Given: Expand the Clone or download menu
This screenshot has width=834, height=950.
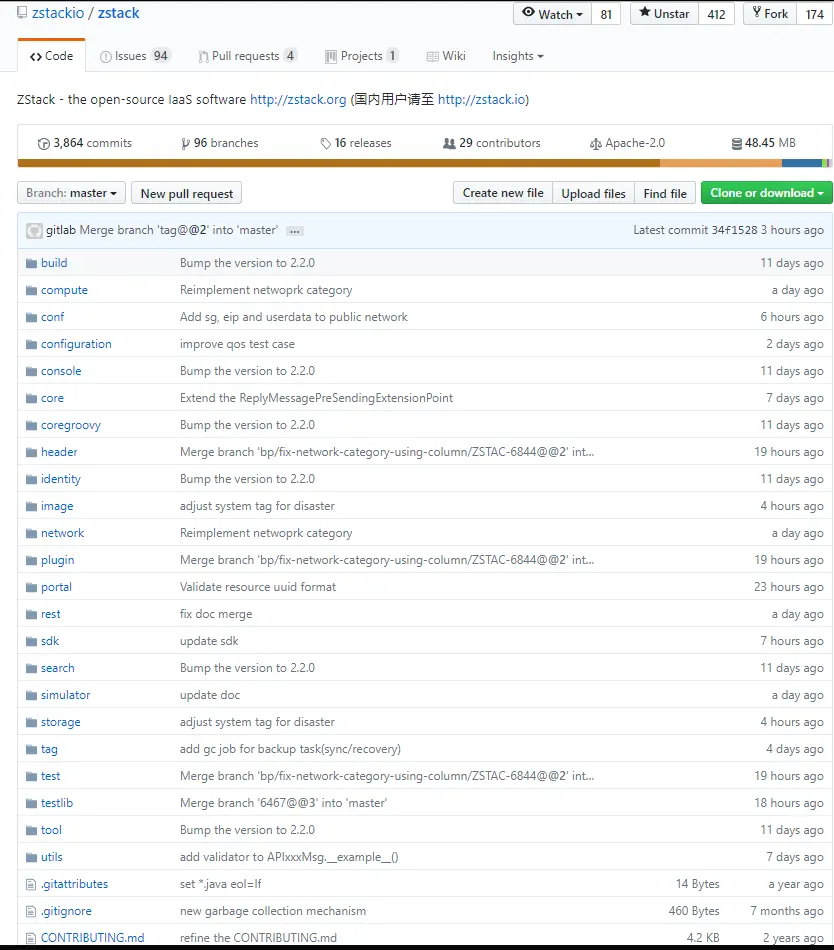Looking at the screenshot, I should click(x=766, y=193).
